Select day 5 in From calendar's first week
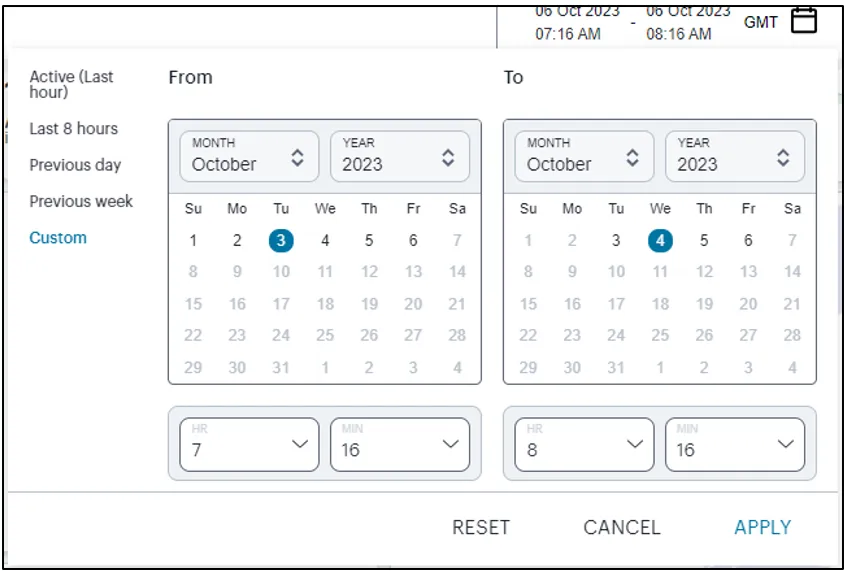 pos(369,241)
